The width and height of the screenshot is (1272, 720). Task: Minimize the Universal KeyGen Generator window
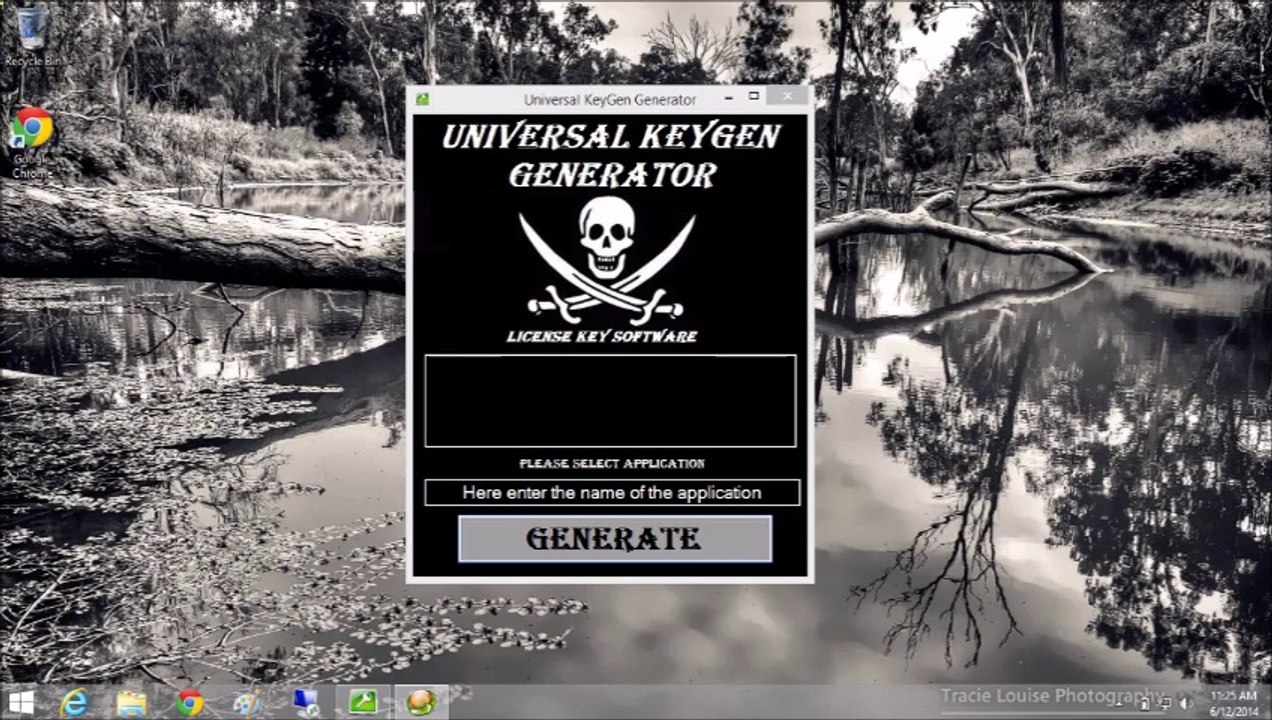pos(728,97)
